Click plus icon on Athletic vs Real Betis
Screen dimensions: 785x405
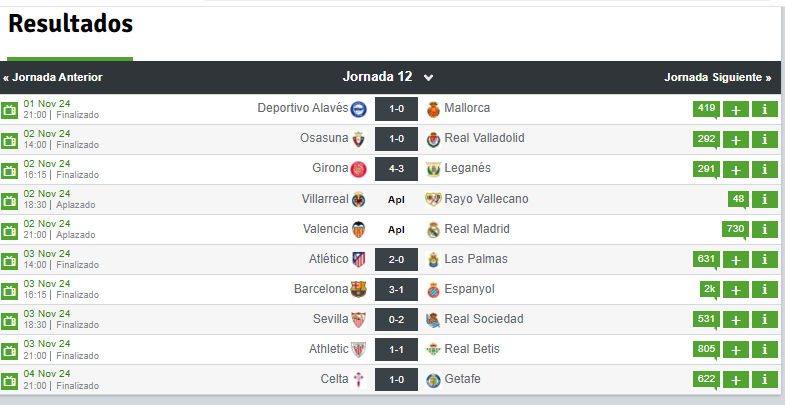pos(735,349)
